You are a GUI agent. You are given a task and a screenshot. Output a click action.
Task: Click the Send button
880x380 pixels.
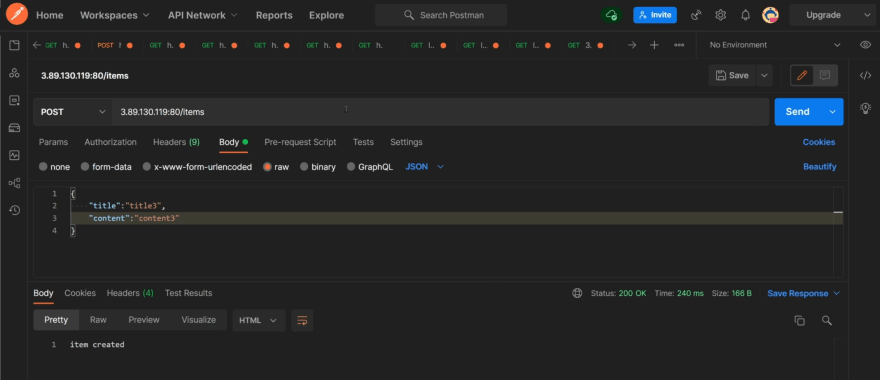tap(798, 112)
